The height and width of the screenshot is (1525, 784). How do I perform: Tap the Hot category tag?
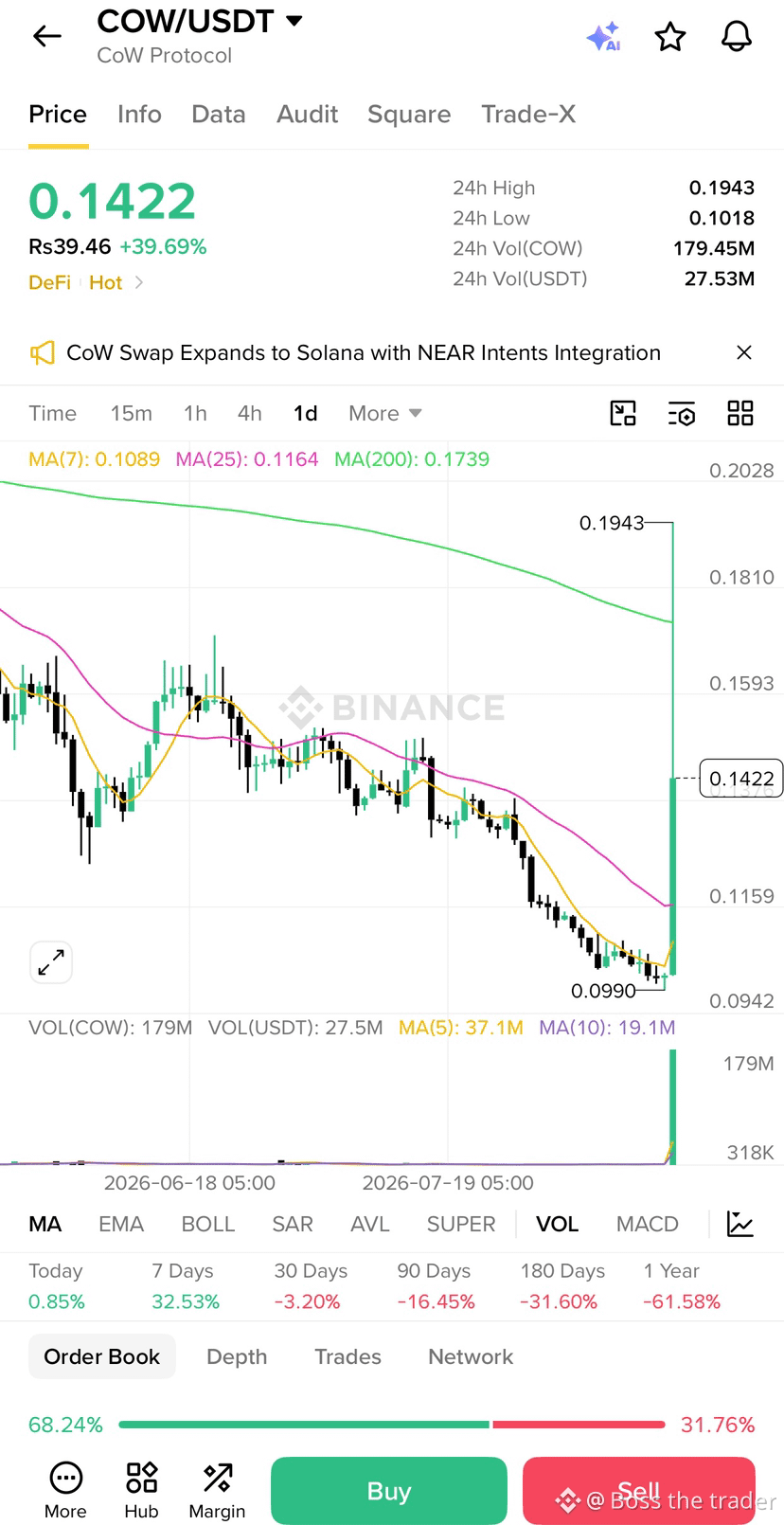106,282
